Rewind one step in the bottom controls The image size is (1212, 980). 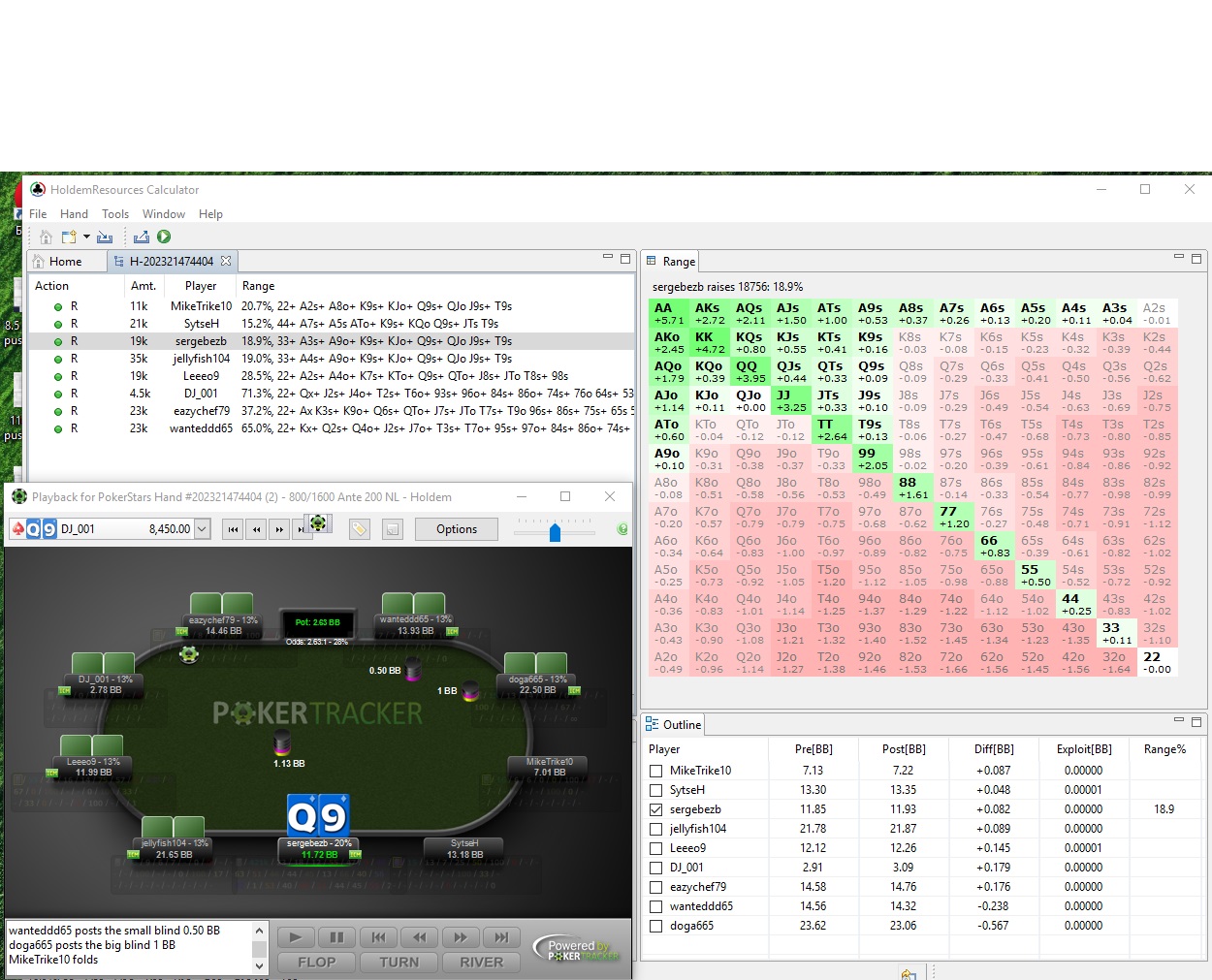(x=419, y=937)
